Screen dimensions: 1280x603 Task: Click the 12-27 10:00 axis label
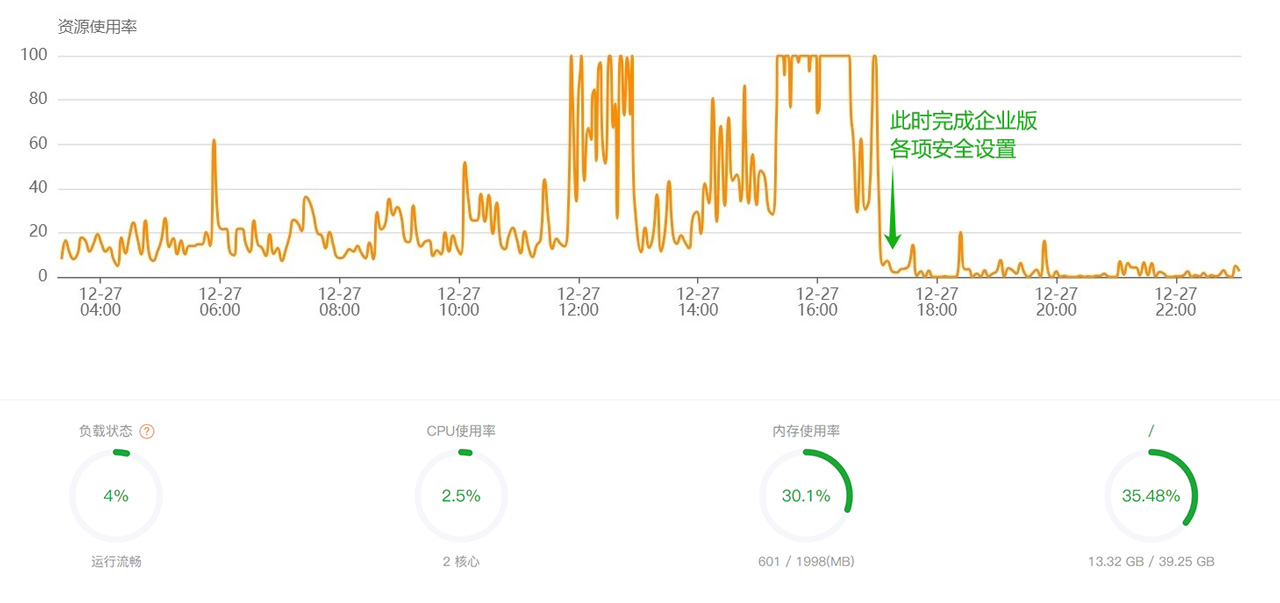tap(459, 302)
